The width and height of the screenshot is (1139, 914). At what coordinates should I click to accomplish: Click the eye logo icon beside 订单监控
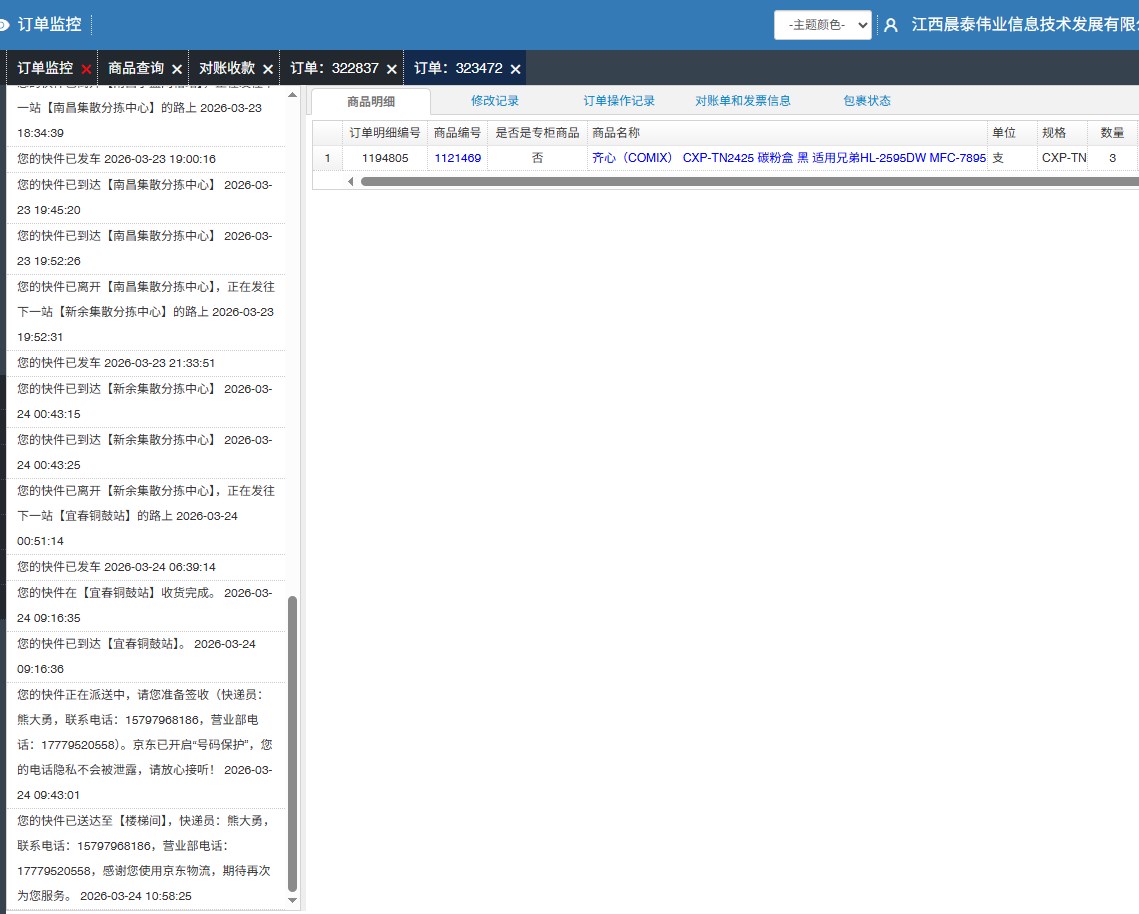coord(4,24)
